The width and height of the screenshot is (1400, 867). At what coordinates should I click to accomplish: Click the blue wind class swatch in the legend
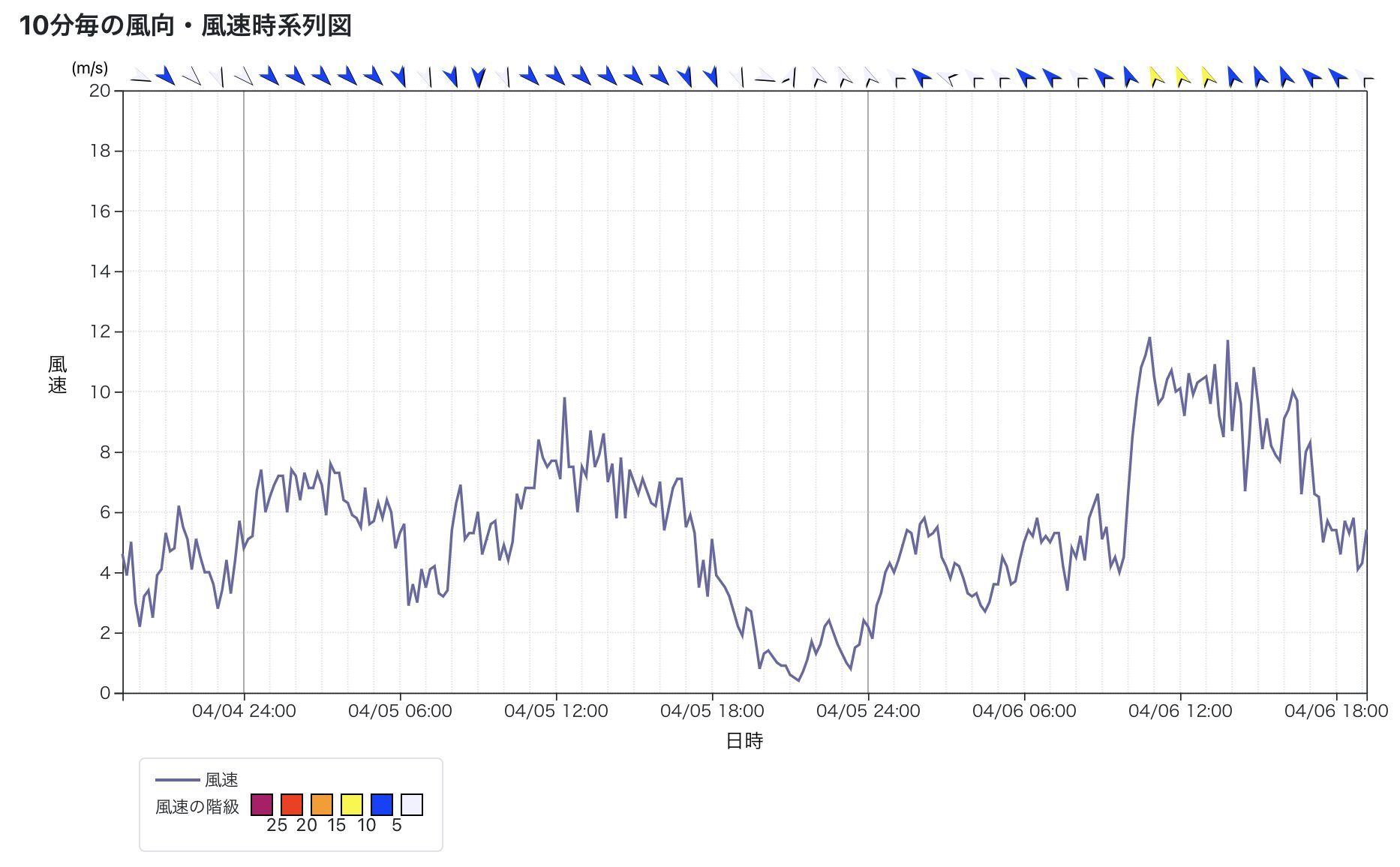coord(382,805)
